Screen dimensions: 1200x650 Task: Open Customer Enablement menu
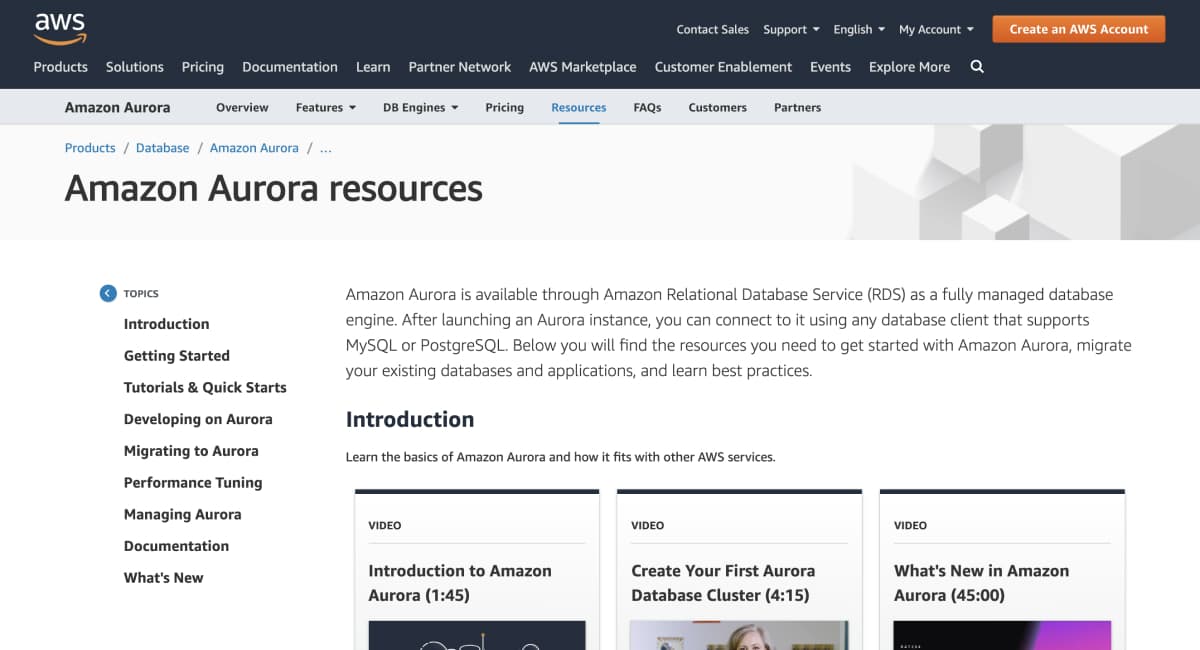point(723,67)
